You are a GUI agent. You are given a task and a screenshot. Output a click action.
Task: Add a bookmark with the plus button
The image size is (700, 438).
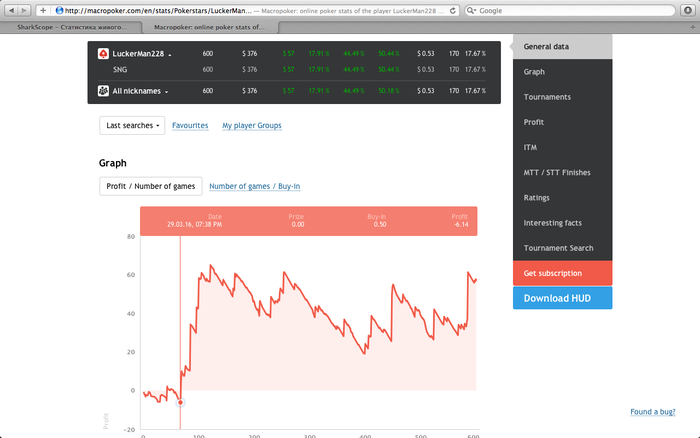[x=43, y=10]
